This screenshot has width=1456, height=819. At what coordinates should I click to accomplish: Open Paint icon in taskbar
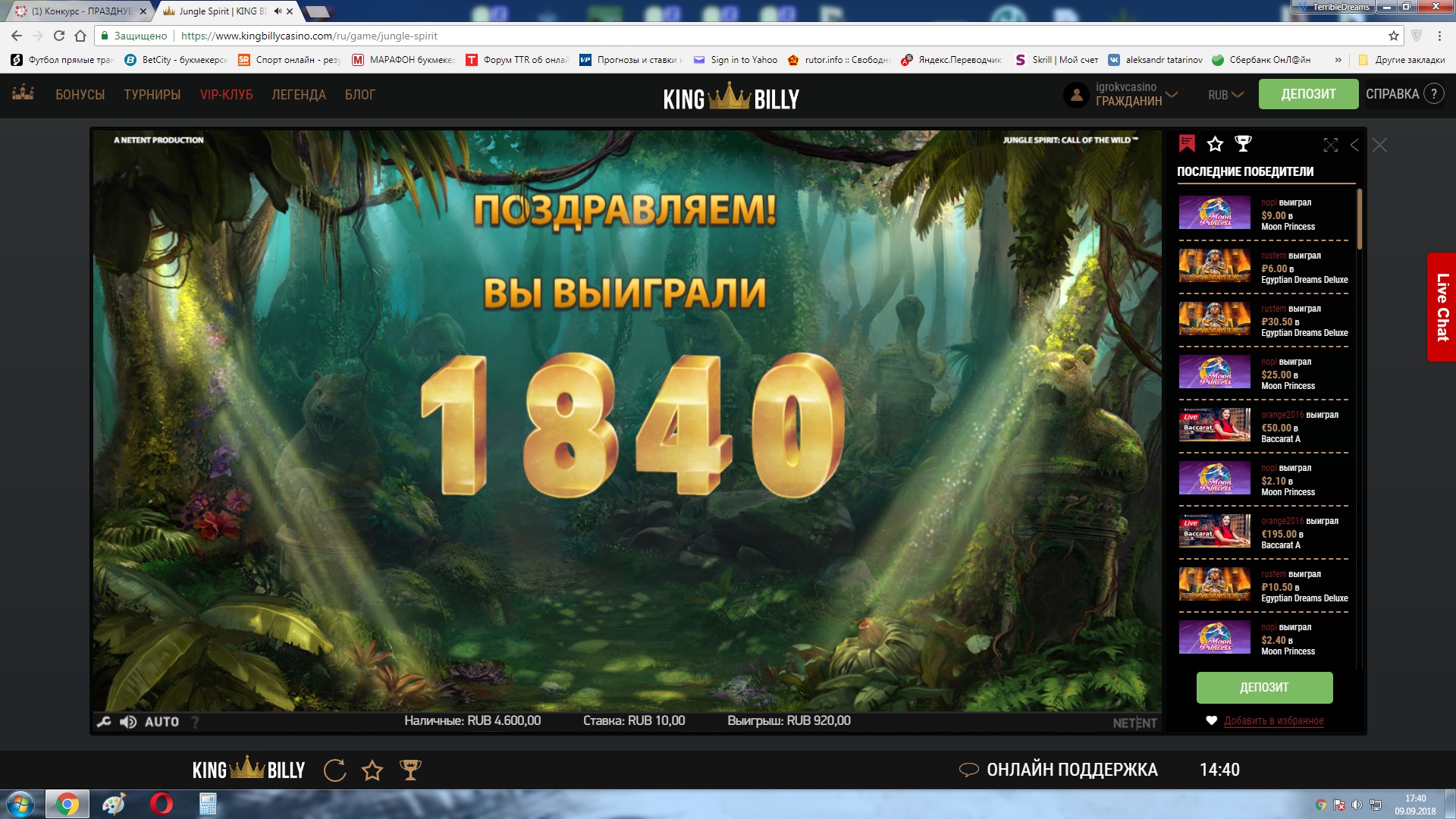tap(114, 804)
